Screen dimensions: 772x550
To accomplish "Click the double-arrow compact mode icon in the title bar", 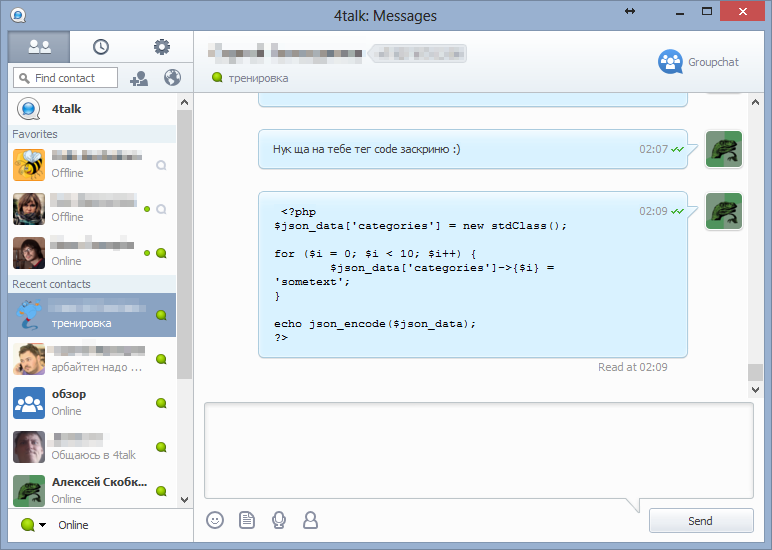I will tap(630, 11).
